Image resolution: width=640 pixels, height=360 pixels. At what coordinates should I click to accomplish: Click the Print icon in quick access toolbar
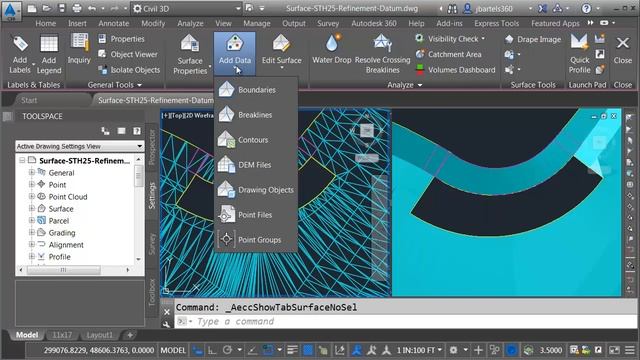coord(77,8)
